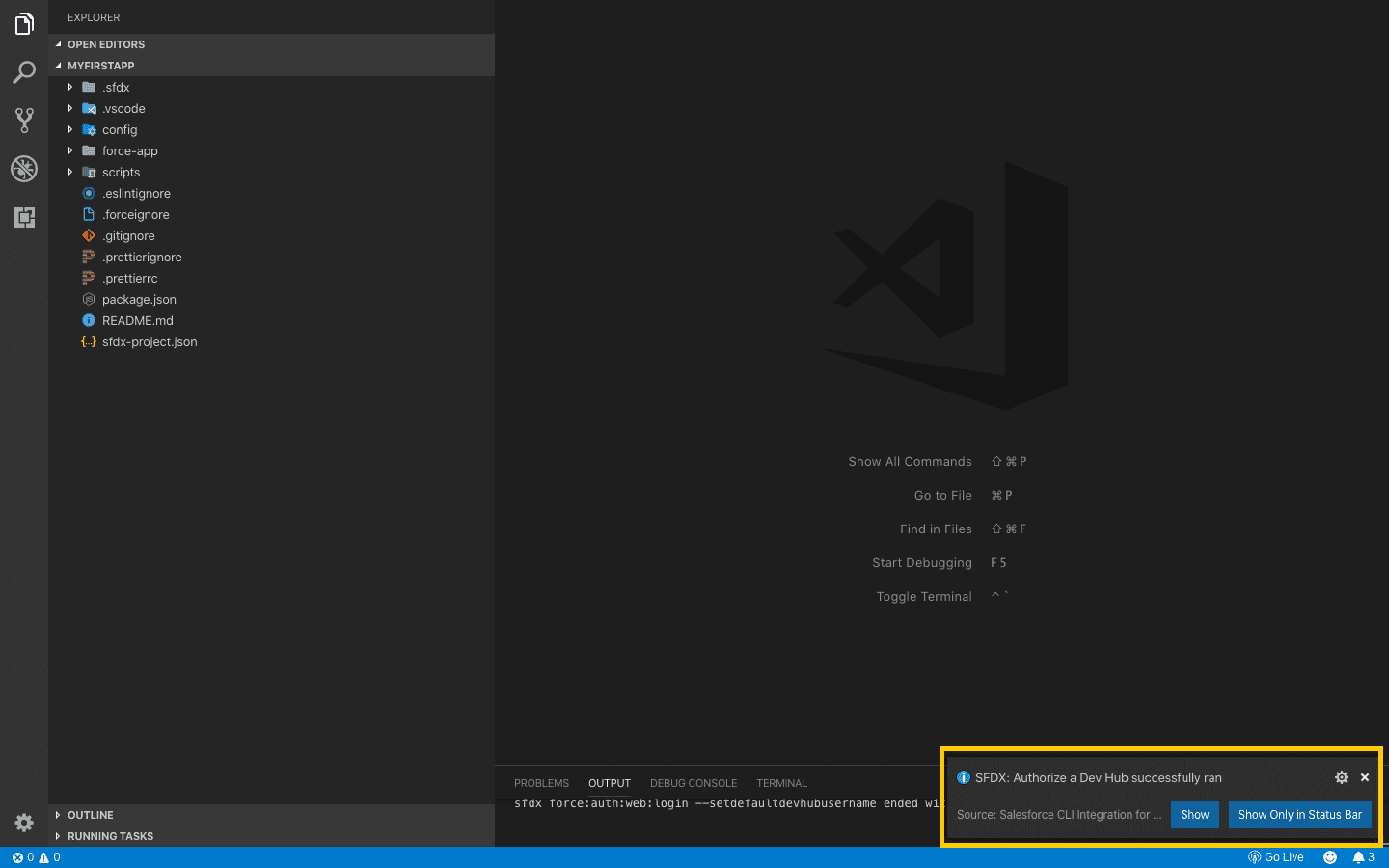Click the package.json file icon
Screen dimensions: 1389x868
tap(89, 299)
